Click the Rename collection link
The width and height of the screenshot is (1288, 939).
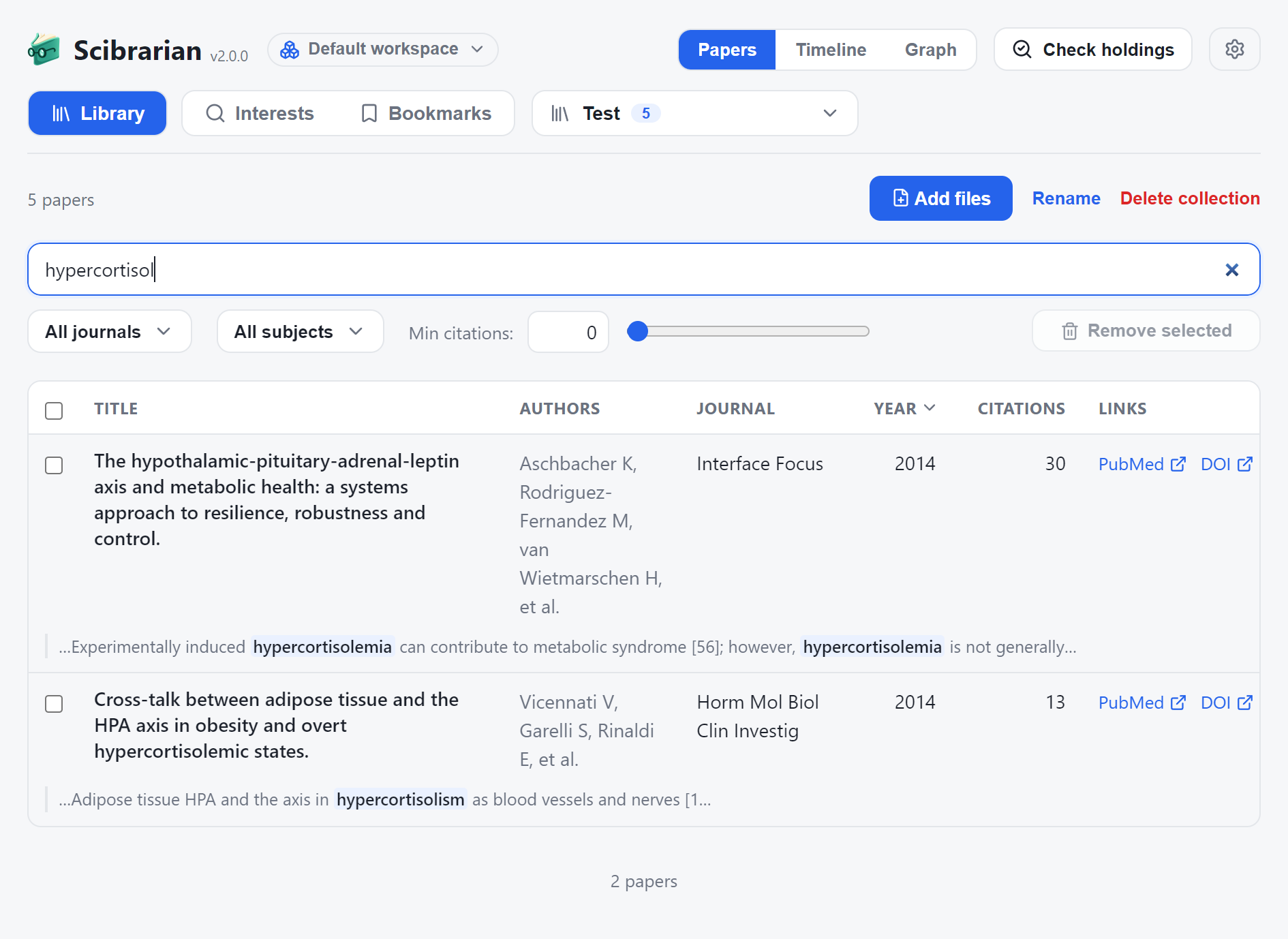pyautogui.click(x=1066, y=198)
